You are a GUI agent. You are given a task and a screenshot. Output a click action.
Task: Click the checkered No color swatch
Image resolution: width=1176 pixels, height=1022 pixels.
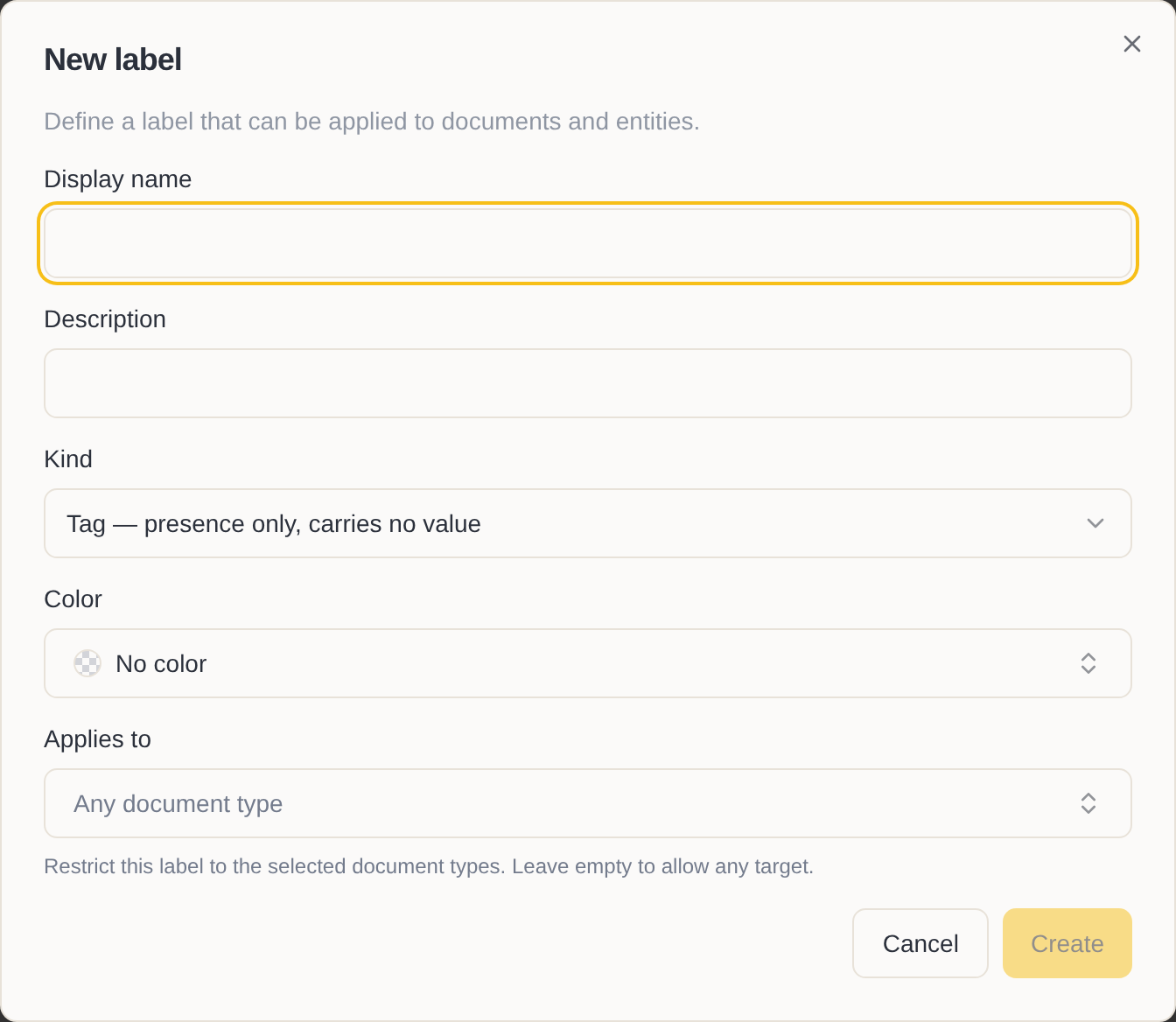(x=87, y=663)
